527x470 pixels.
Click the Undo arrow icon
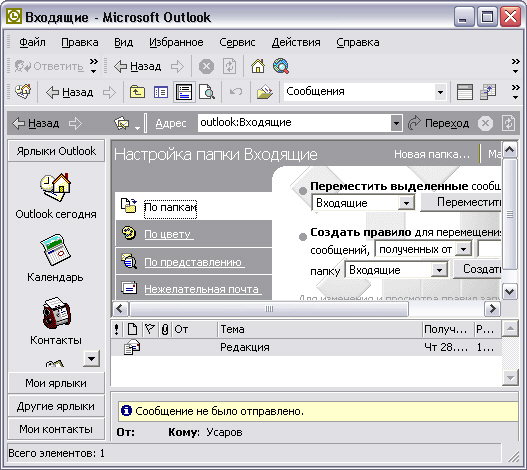[236, 91]
